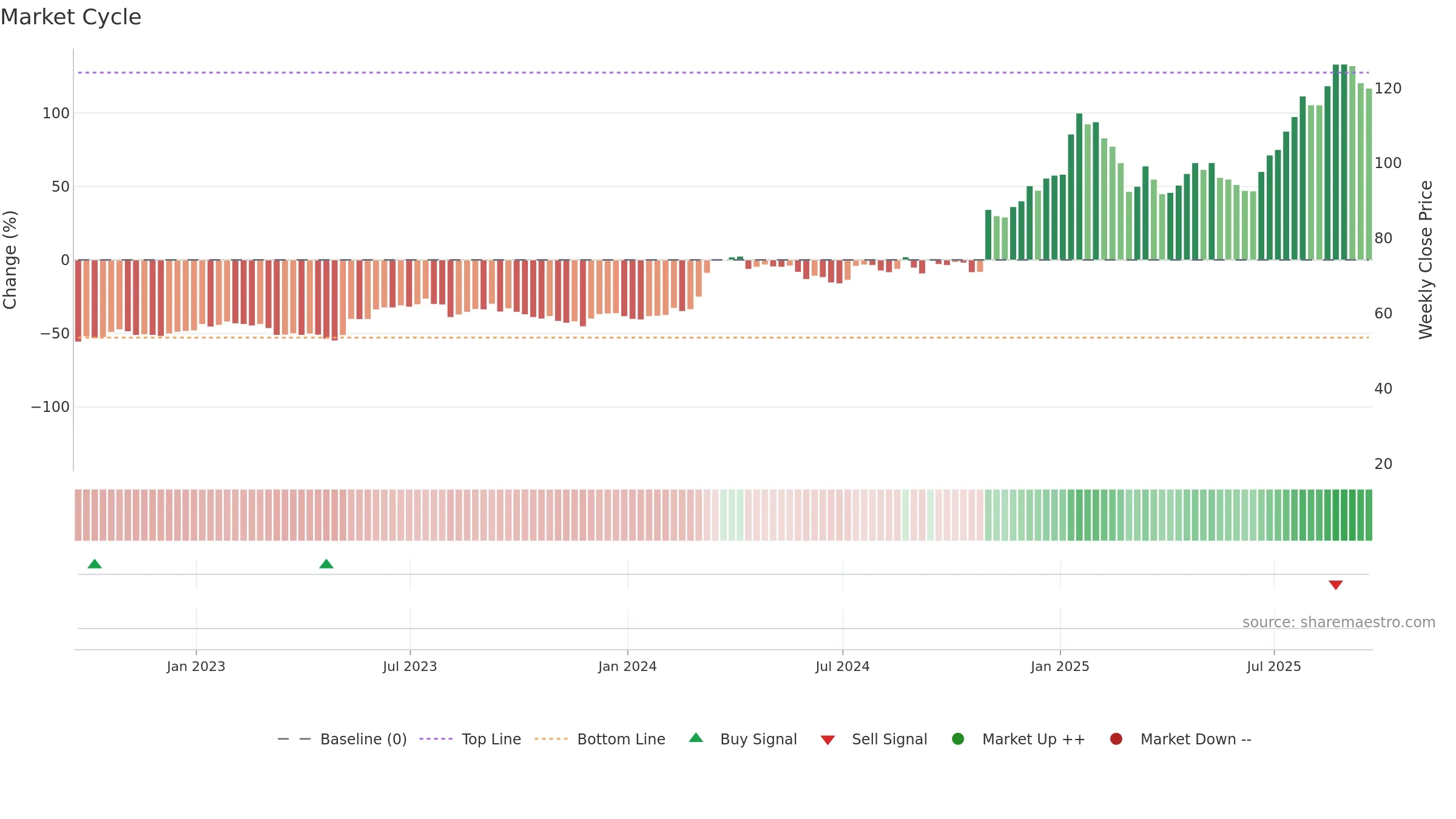Screen dimensions: 1456x819
Task: Click the −50 tick on Change axis
Action: click(55, 334)
